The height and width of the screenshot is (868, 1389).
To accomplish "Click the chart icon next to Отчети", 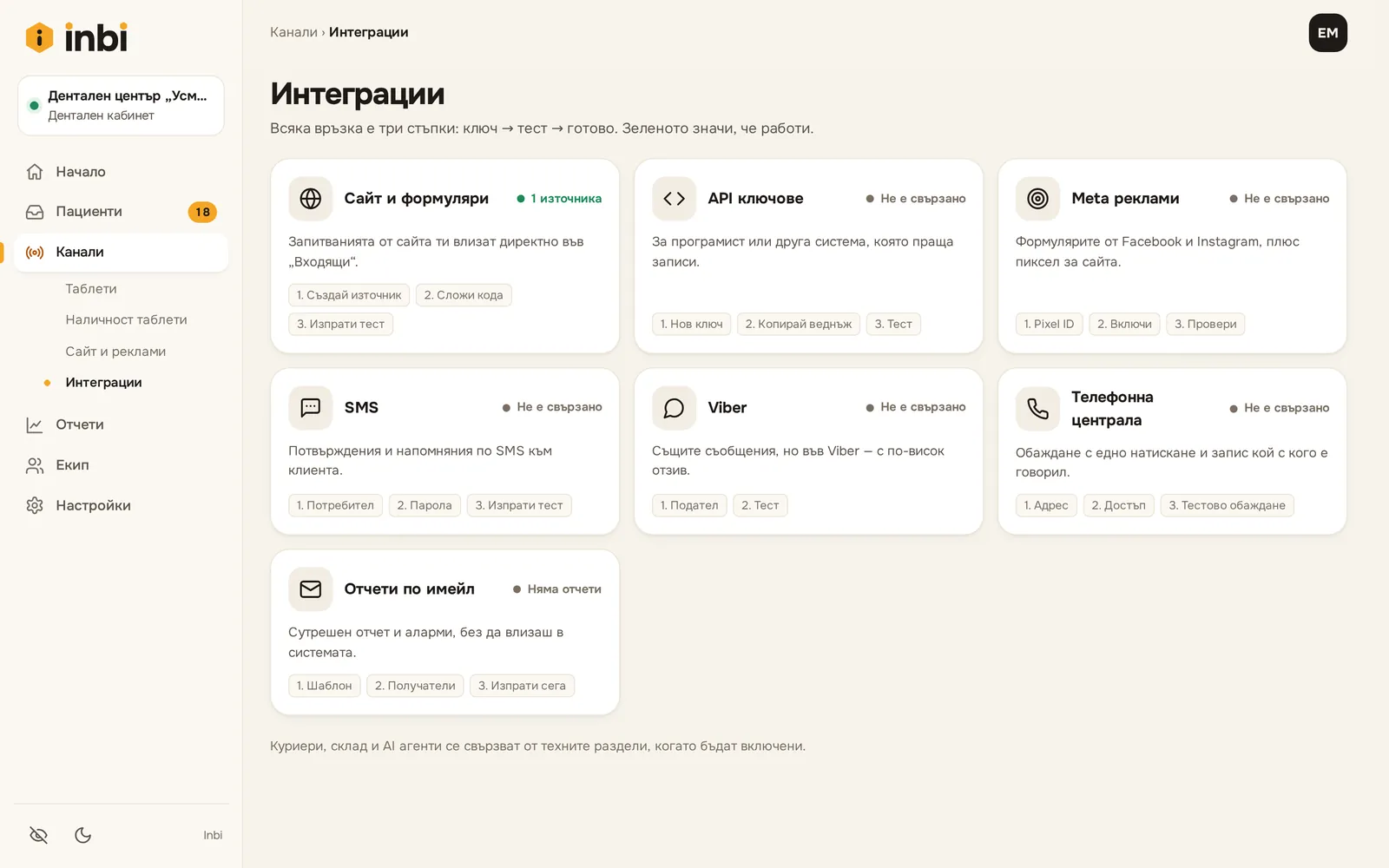I will pyautogui.click(x=35, y=425).
